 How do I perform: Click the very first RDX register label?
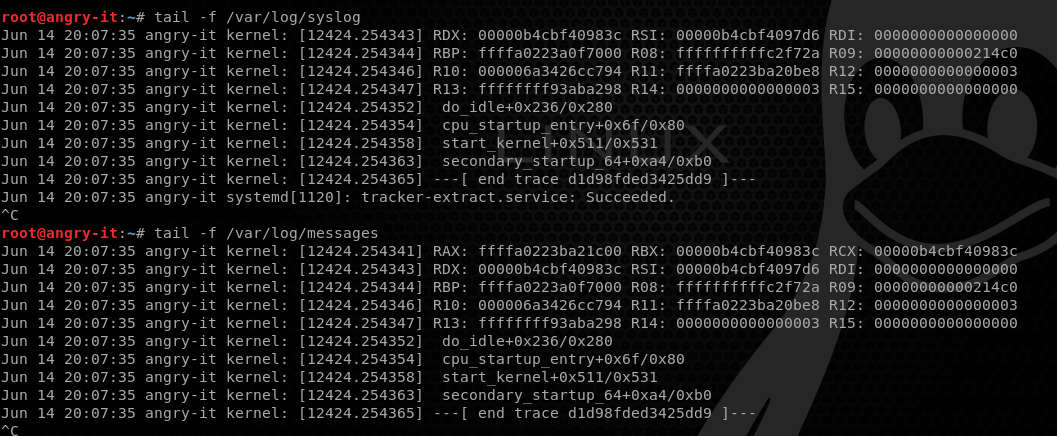coord(449,35)
